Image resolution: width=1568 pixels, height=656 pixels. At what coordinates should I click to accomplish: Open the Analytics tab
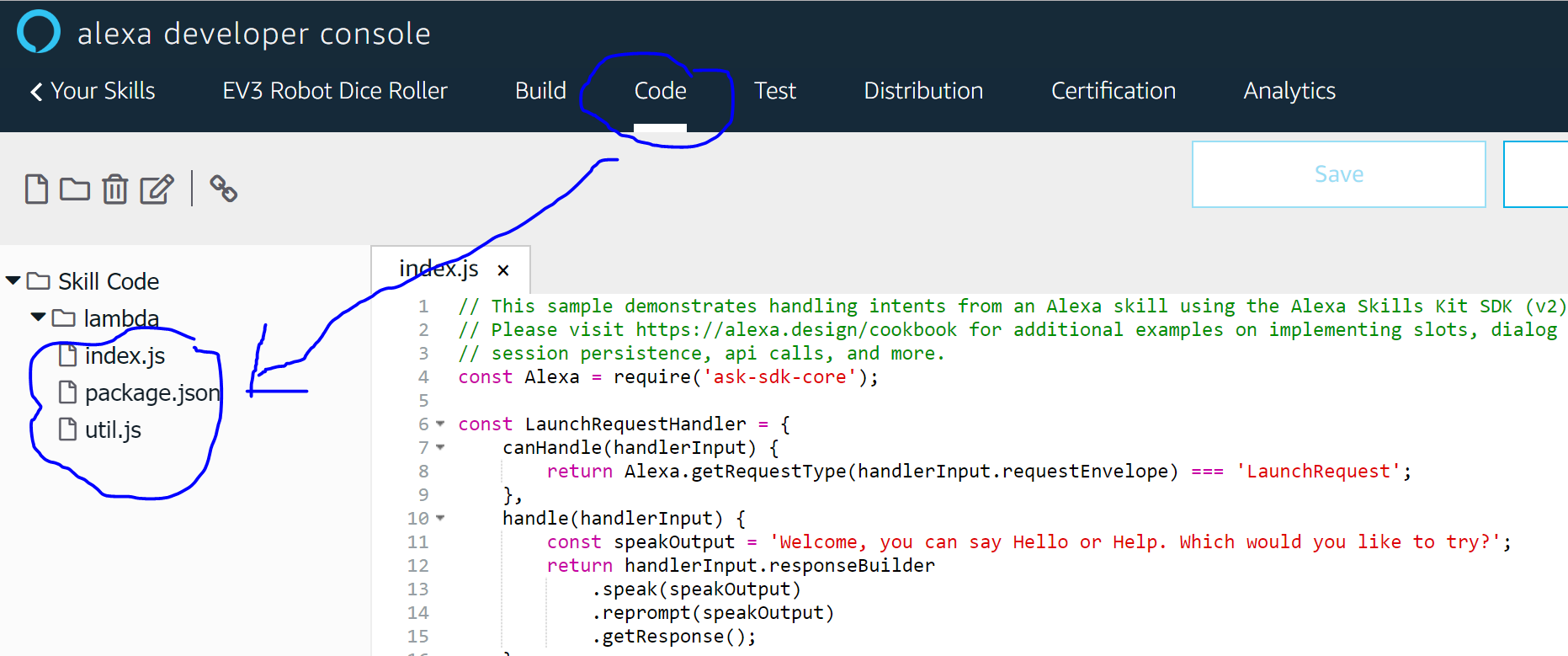point(1289,91)
